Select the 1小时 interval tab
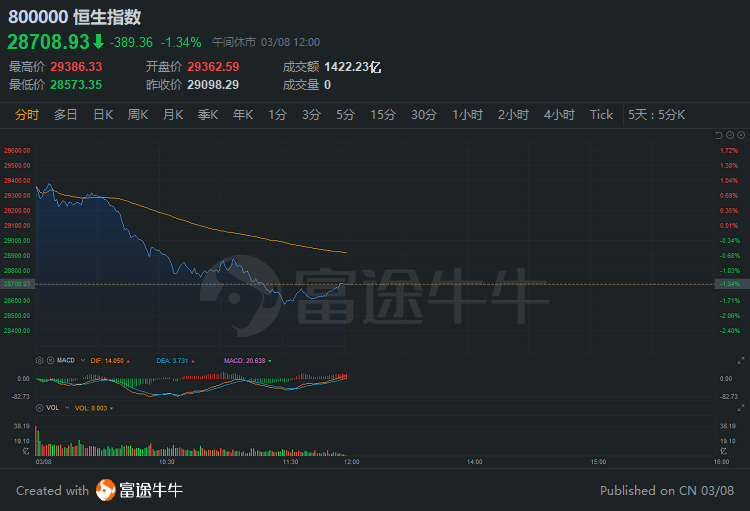Image resolution: width=750 pixels, height=511 pixels. click(x=467, y=115)
